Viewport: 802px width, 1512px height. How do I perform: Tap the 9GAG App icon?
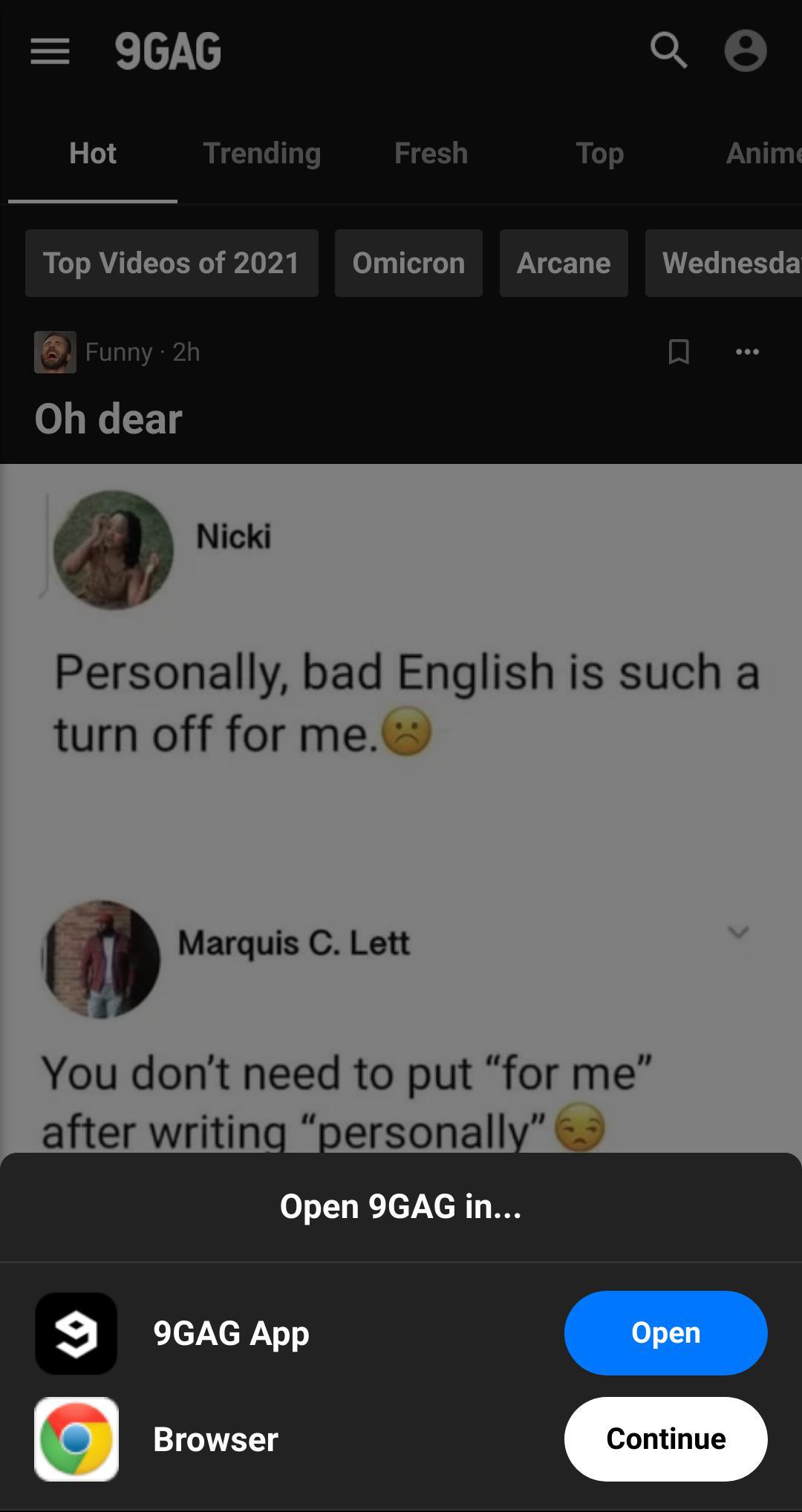[76, 1333]
